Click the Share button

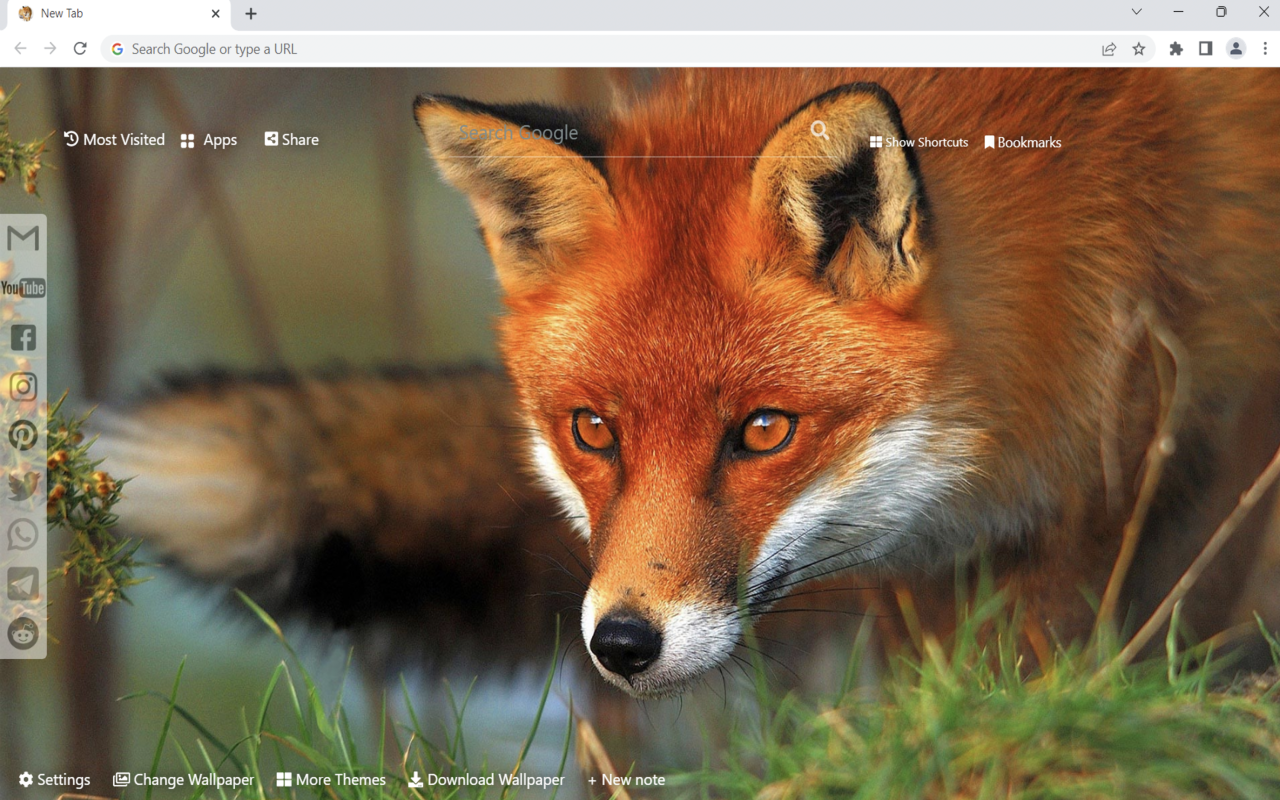(292, 140)
